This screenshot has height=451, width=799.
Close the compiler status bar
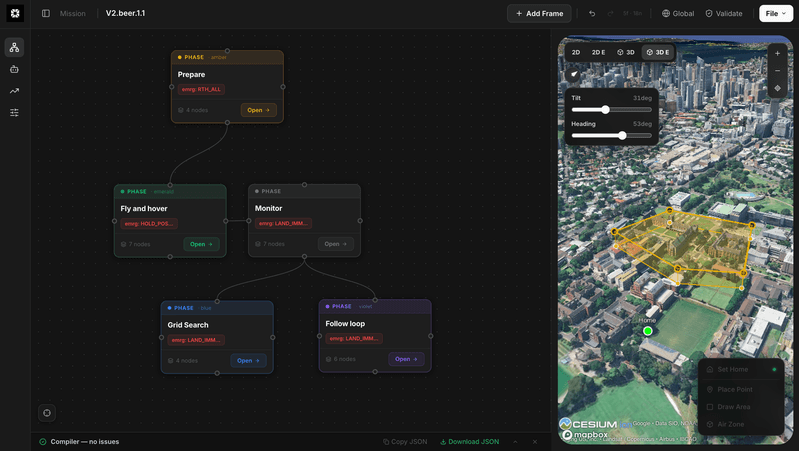click(x=535, y=442)
